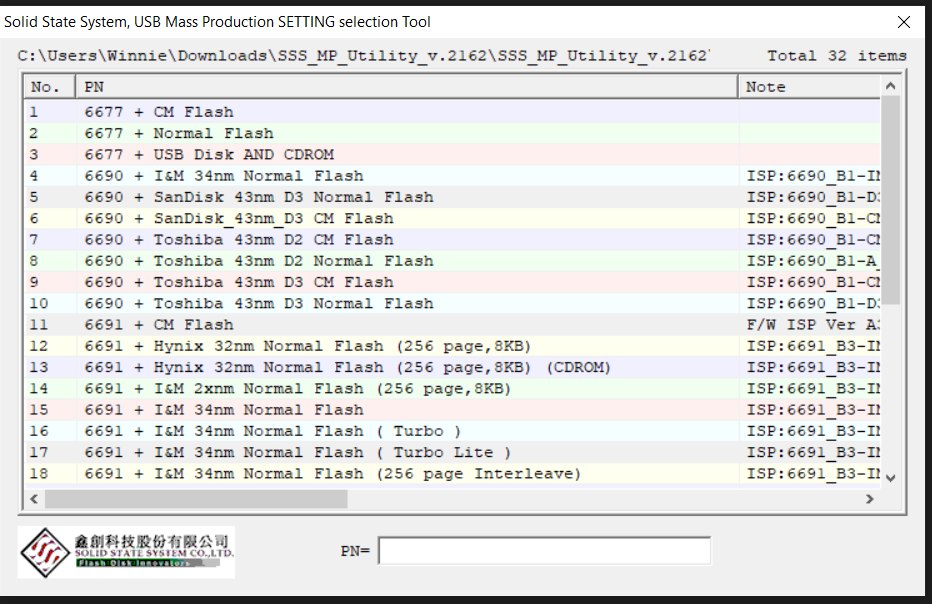Click the 'Total 32 items' label
932x604 pixels.
837,56
